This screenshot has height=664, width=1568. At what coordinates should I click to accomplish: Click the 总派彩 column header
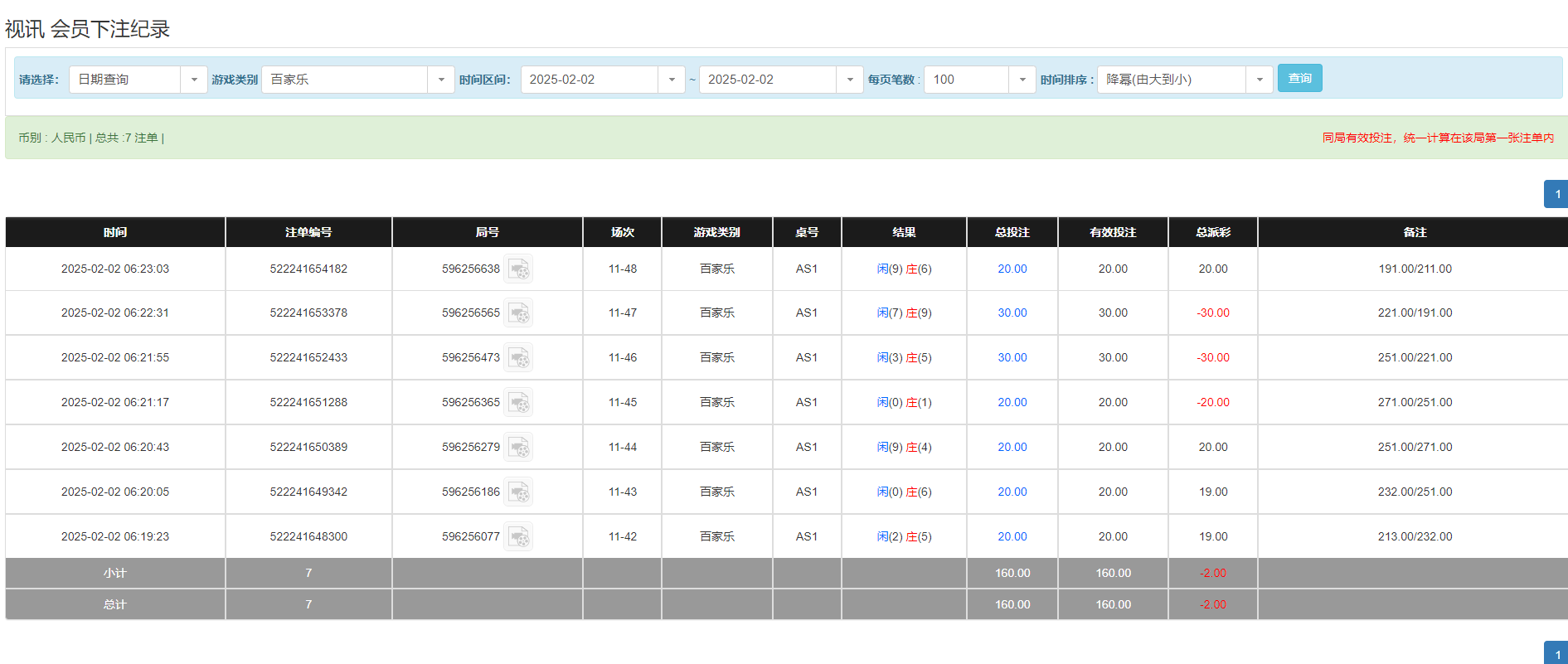tap(1212, 232)
